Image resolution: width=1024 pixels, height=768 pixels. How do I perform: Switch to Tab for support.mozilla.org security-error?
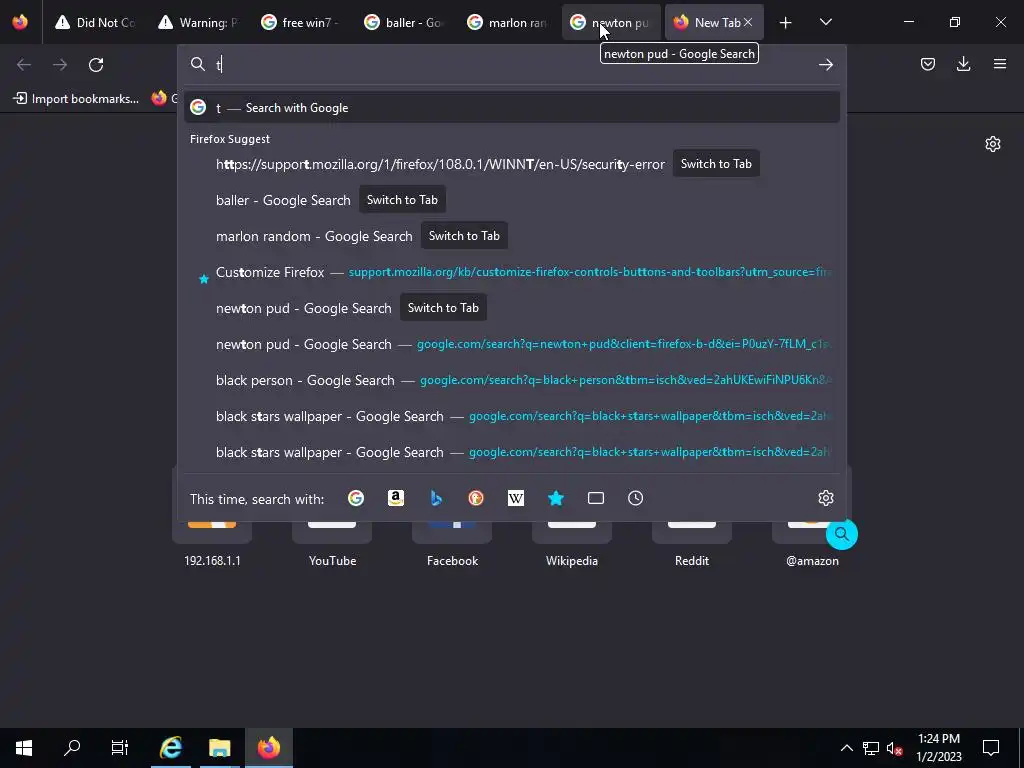pyautogui.click(x=716, y=164)
